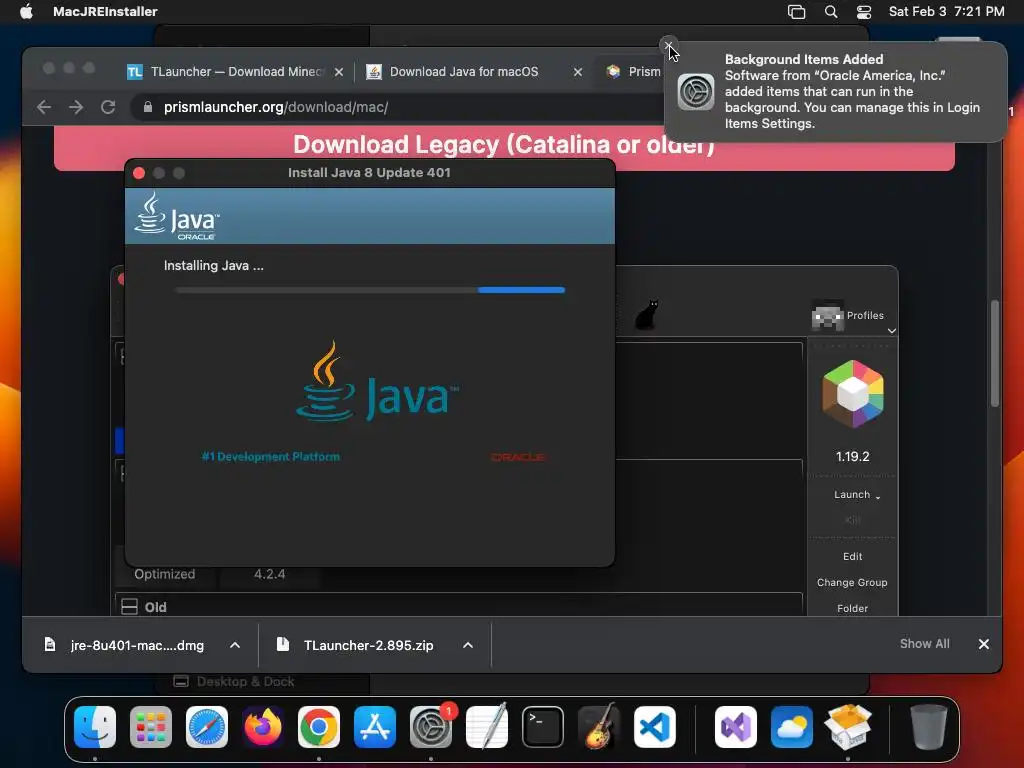Screen dimensions: 1024x768
Task: Open Stage Manager window icon in menu bar
Action: [x=796, y=12]
